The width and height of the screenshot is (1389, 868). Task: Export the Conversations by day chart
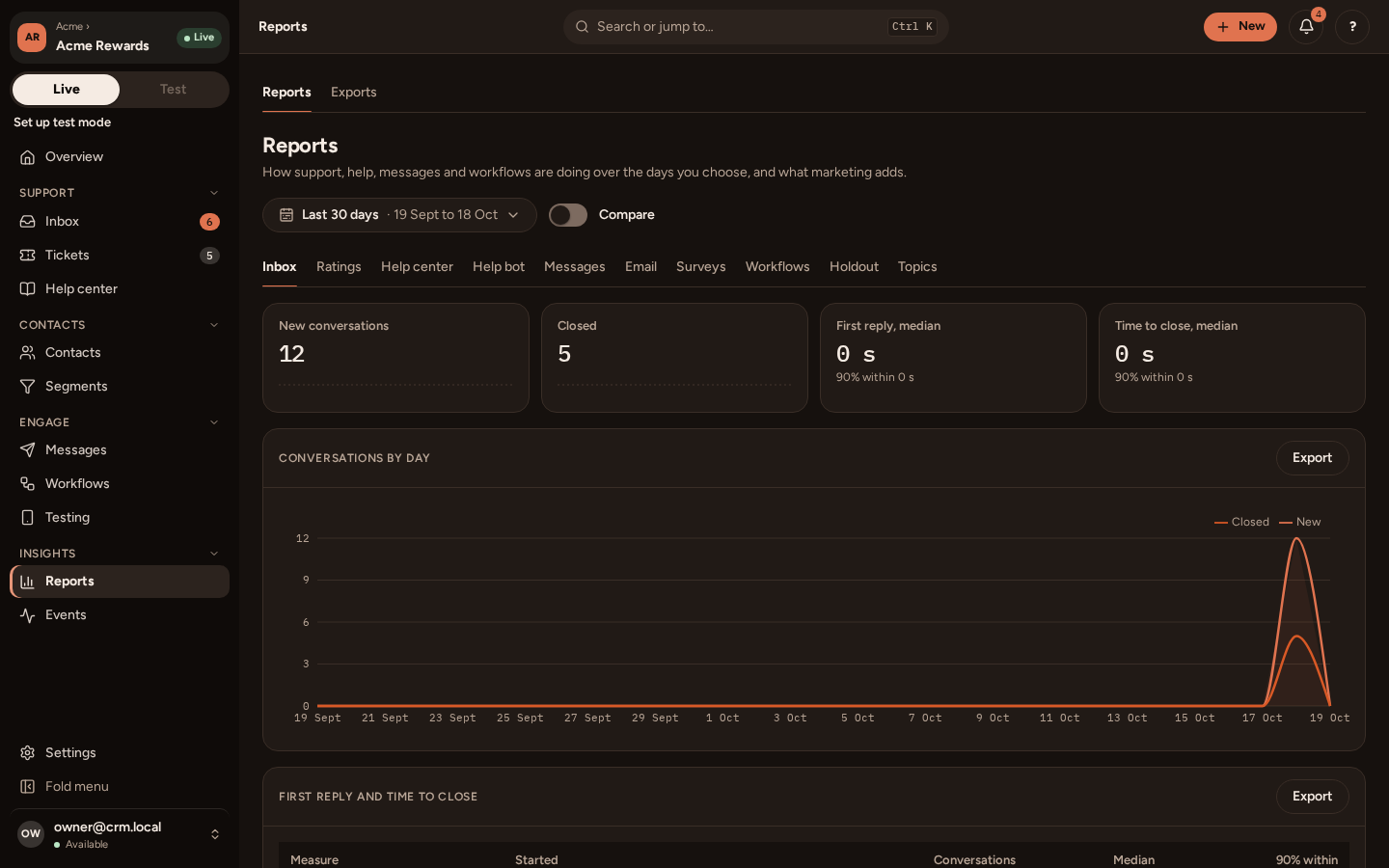click(x=1312, y=458)
